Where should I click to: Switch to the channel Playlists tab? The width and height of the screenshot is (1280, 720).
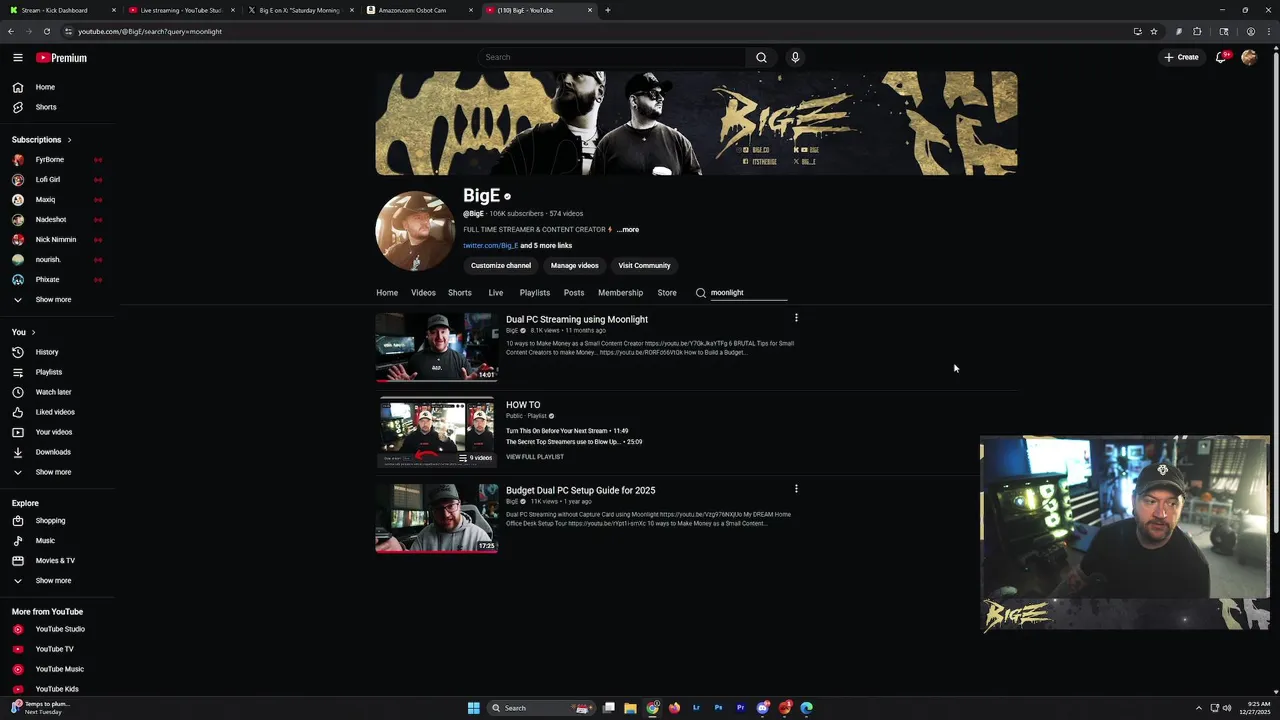534,293
